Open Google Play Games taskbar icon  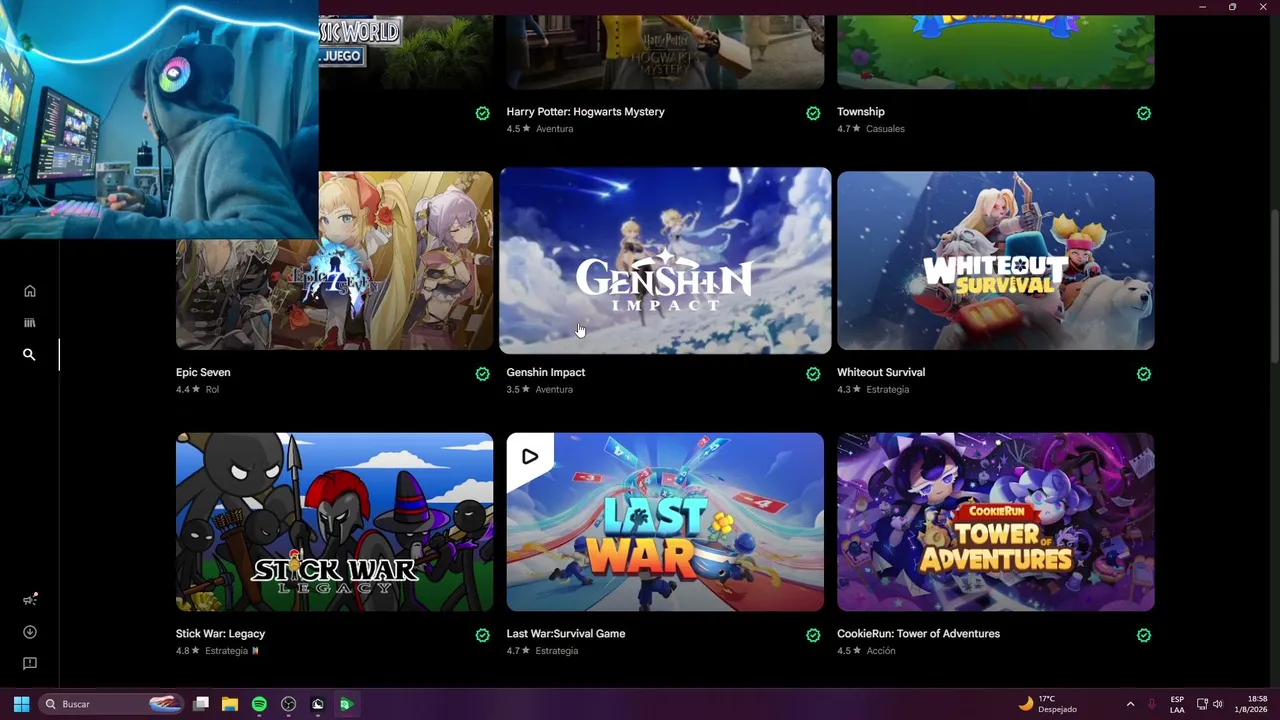click(x=346, y=704)
